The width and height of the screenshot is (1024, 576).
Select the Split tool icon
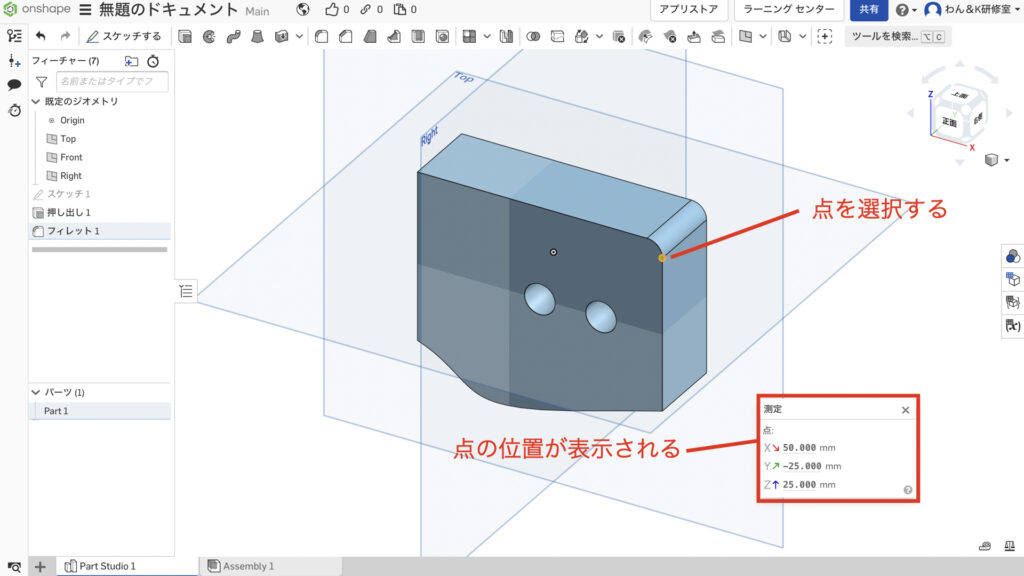pyautogui.click(x=557, y=37)
